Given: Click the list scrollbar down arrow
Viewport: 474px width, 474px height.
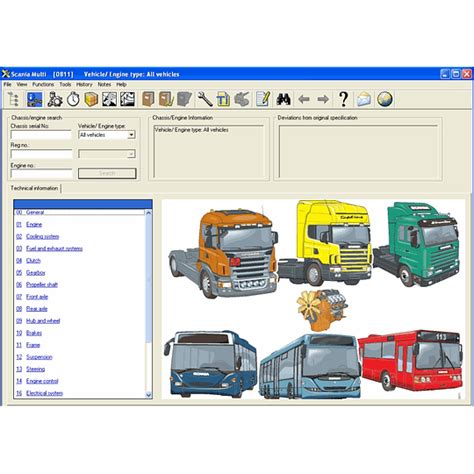Looking at the screenshot, I should coord(149,395).
